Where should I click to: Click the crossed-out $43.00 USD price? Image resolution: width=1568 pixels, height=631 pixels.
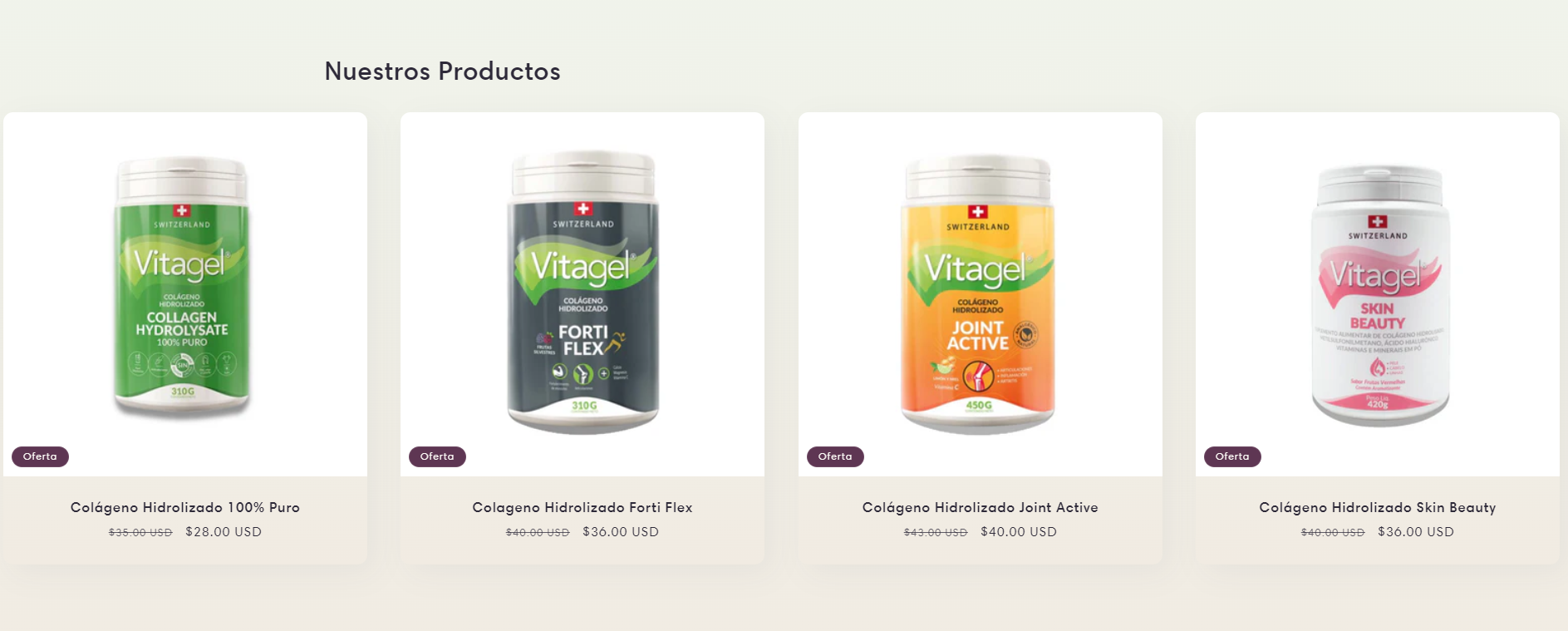(936, 533)
